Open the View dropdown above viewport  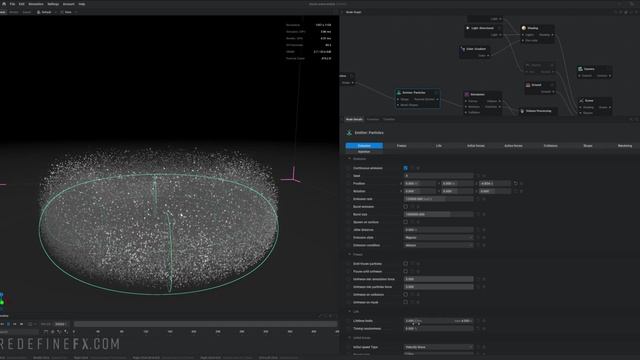68,12
